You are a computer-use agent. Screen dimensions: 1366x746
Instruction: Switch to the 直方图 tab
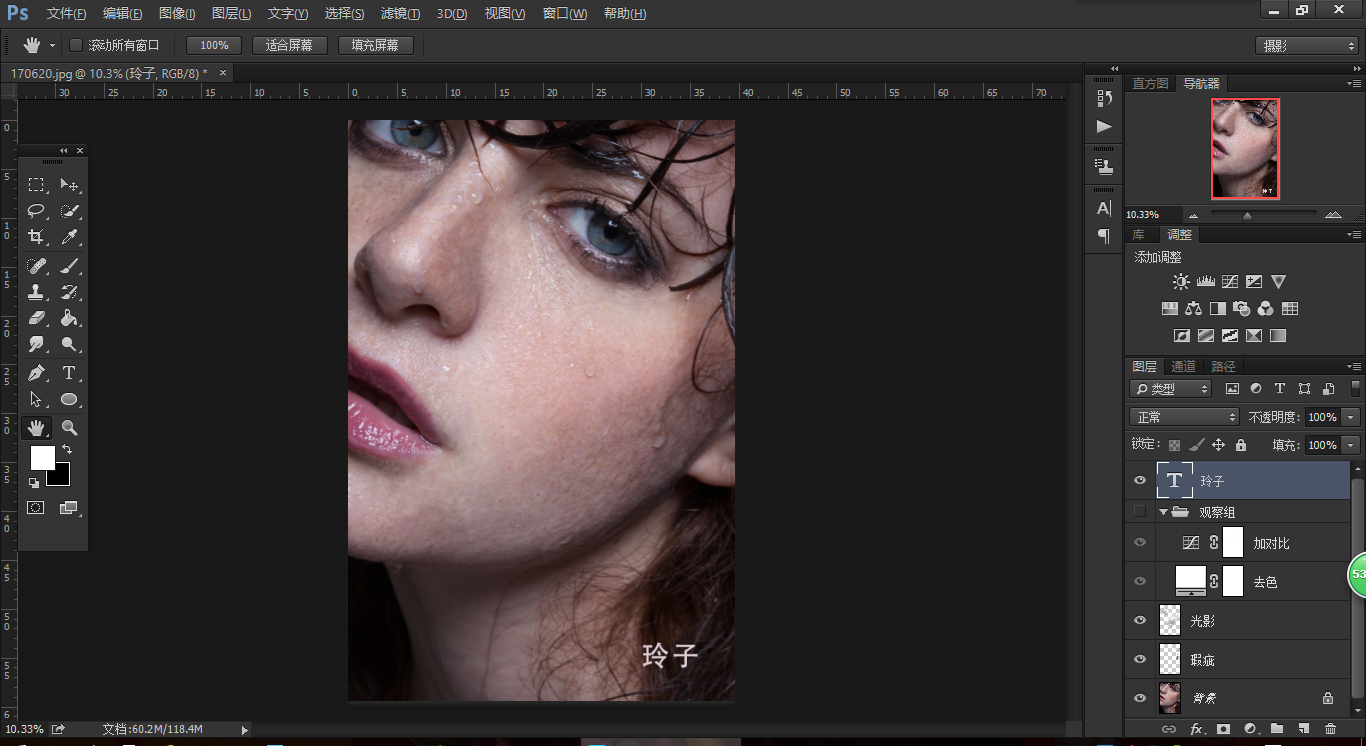1150,83
